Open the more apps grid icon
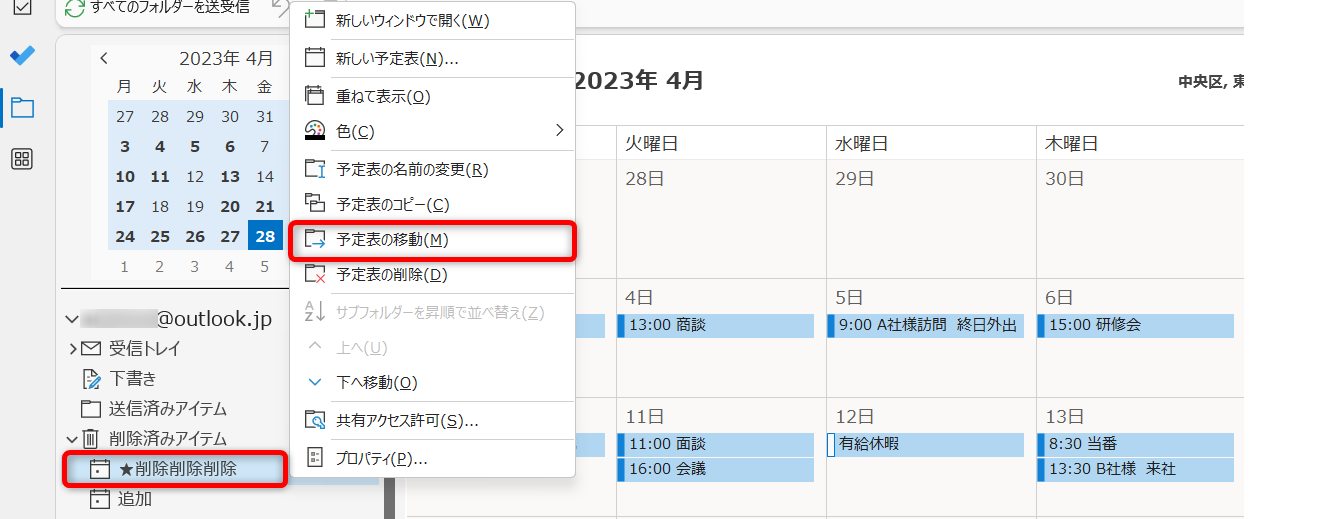The width and height of the screenshot is (1344, 519). (22, 159)
